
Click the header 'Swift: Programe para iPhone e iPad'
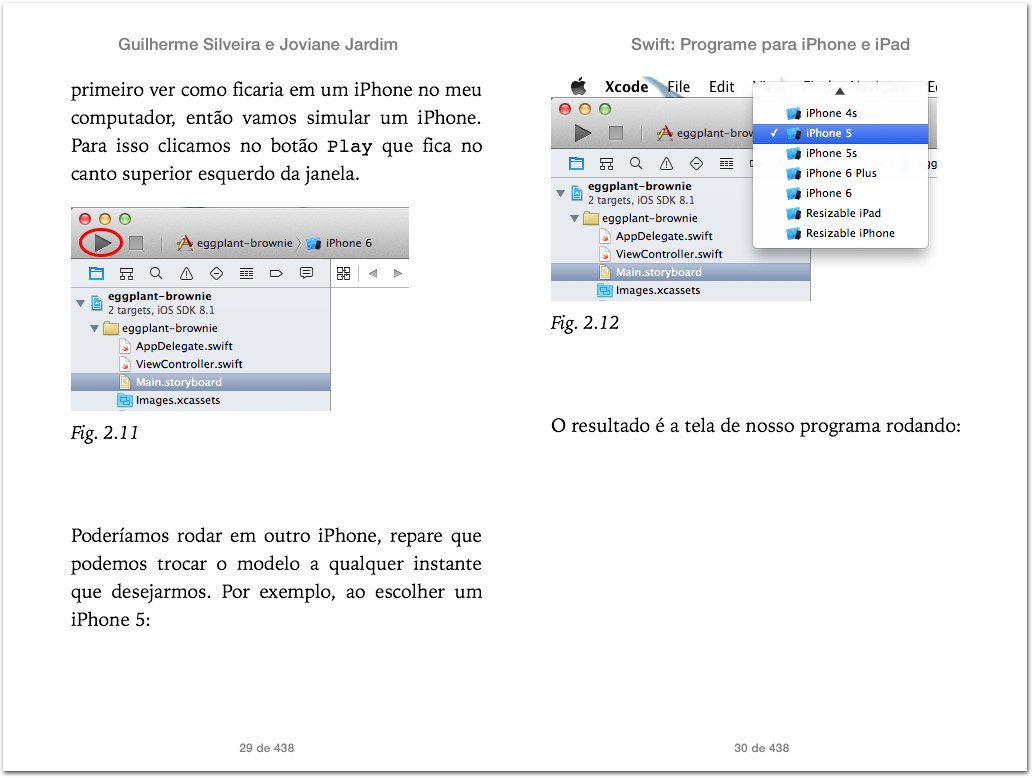click(770, 44)
